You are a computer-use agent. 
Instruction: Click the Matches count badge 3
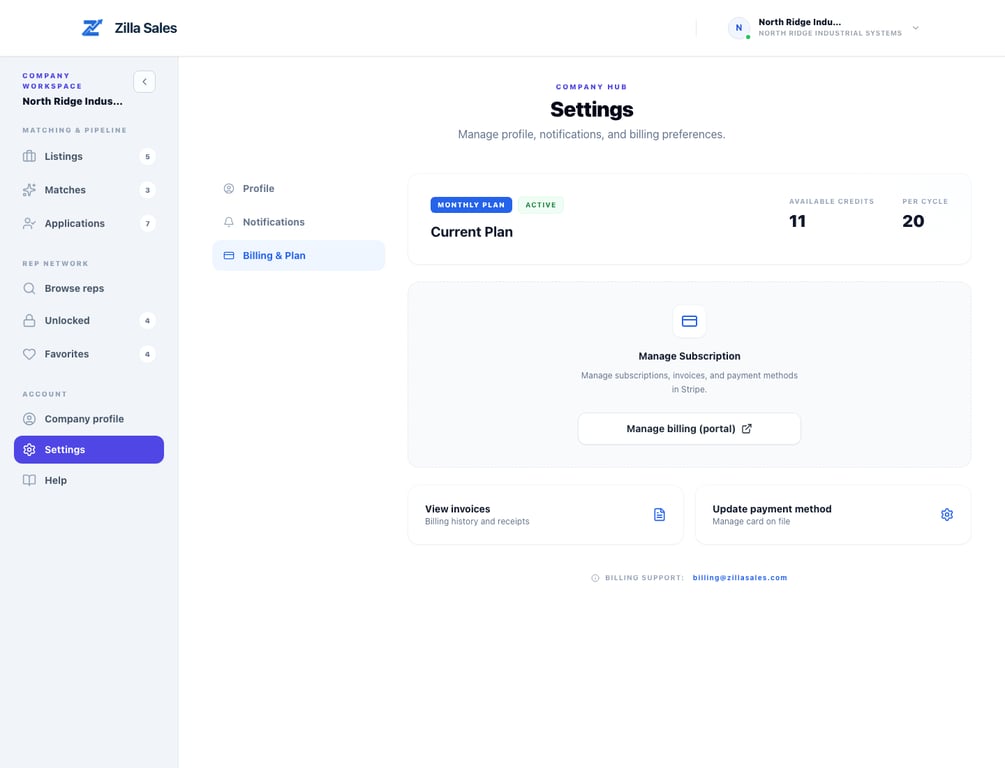pos(147,190)
